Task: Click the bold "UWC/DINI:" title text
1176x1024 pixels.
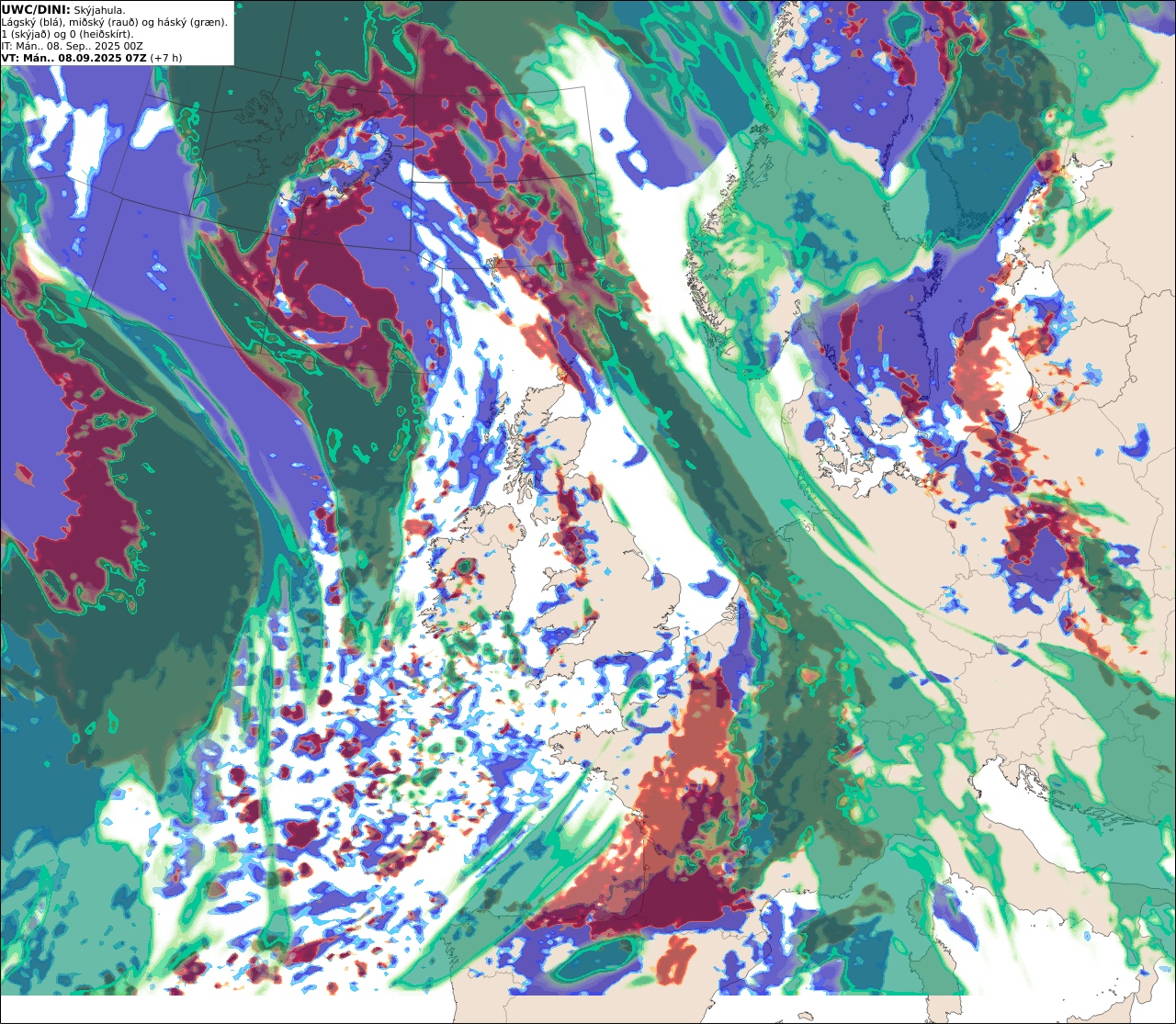Action: 36,10
